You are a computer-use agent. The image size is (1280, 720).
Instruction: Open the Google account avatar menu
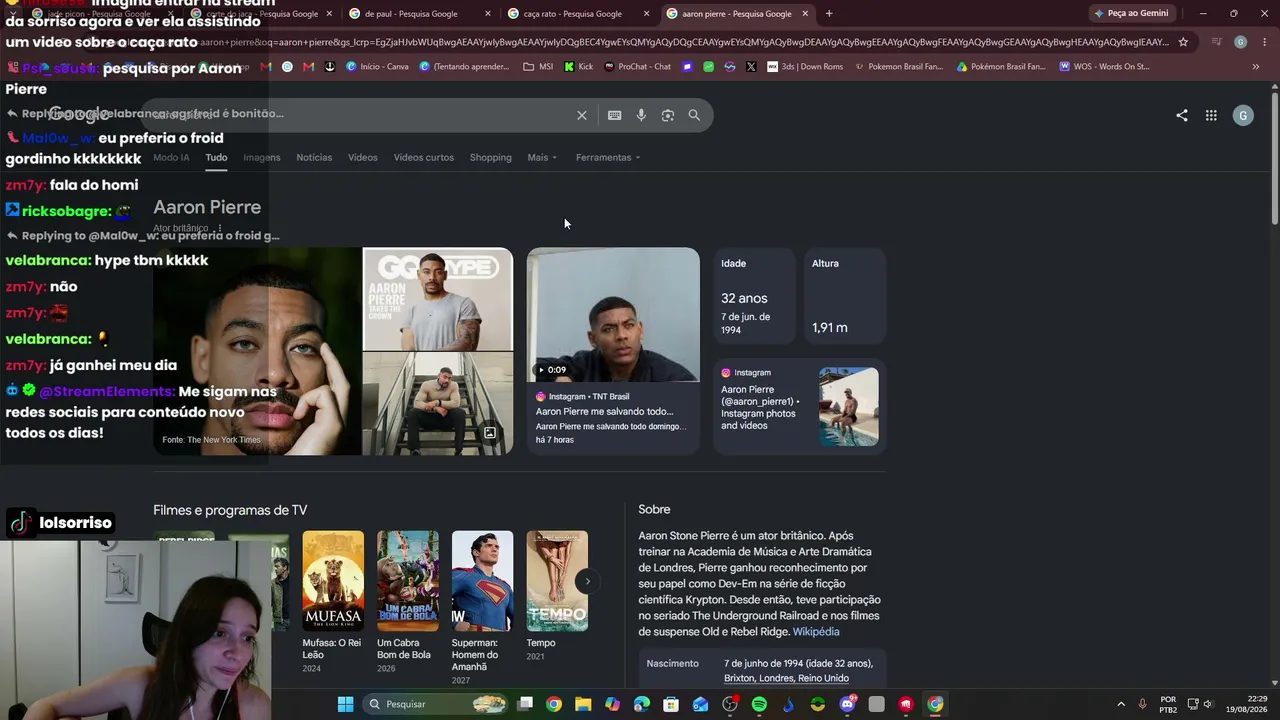pos(1243,115)
